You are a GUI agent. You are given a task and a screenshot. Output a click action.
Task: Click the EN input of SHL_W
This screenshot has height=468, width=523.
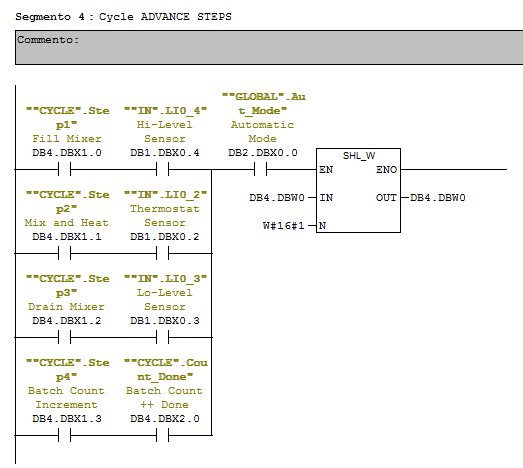click(x=326, y=169)
